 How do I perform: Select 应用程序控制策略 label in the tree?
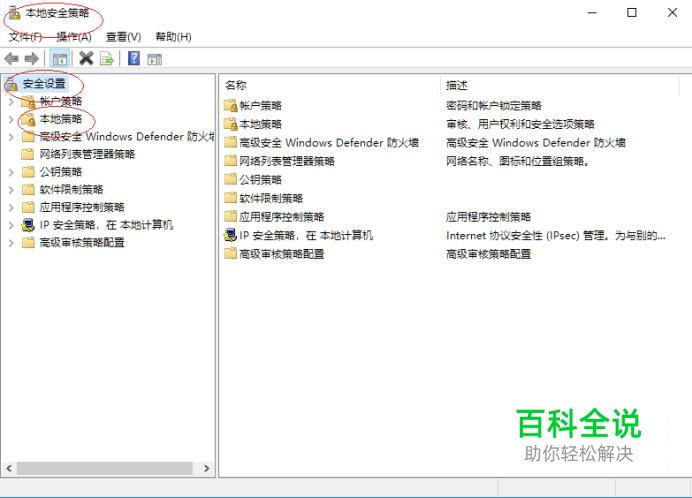click(82, 208)
